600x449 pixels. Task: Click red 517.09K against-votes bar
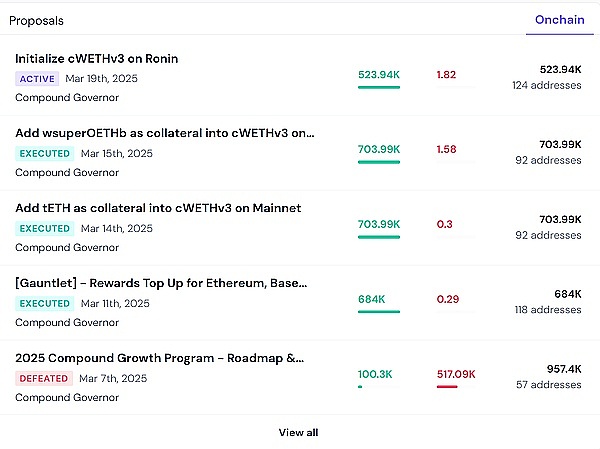click(x=447, y=386)
